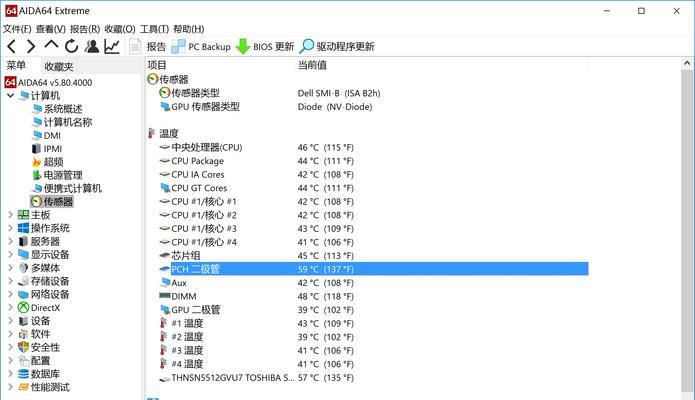The width and height of the screenshot is (695, 400).
Task: Click the 报告 report button
Action: pyautogui.click(x=147, y=46)
